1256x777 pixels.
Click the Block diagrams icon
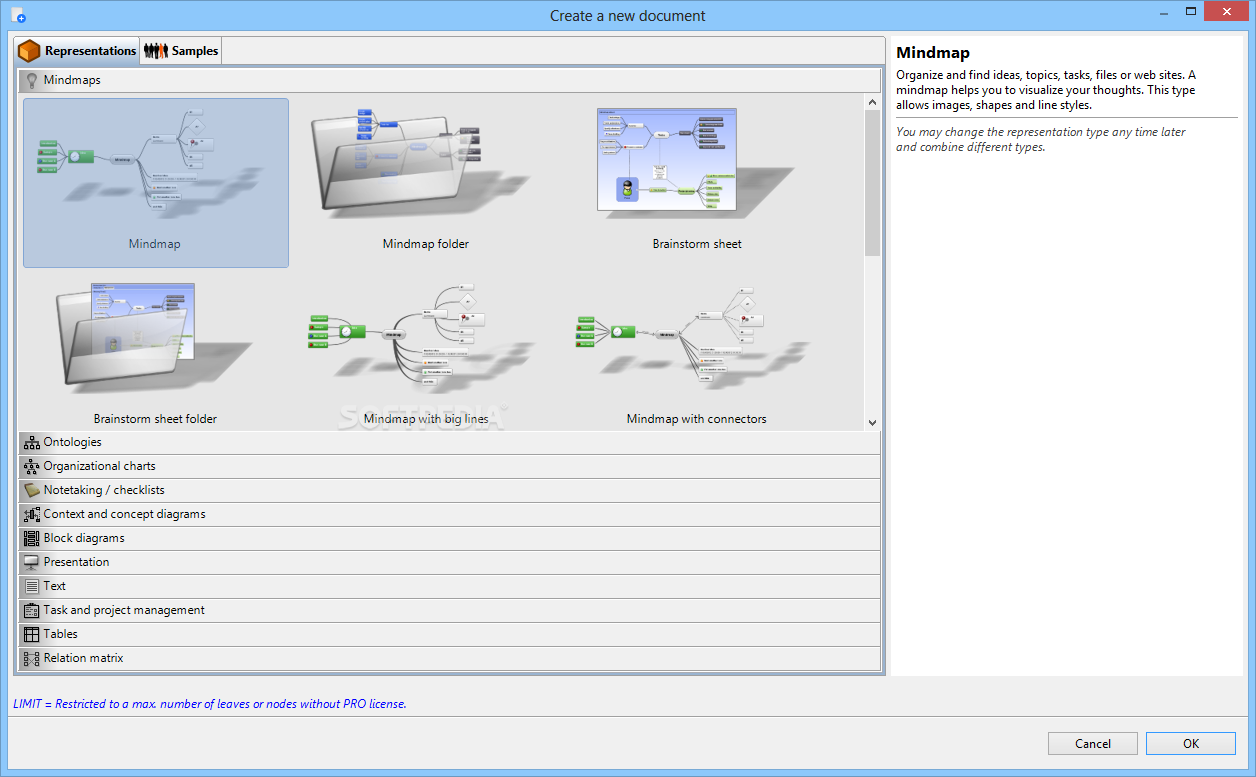pos(32,538)
